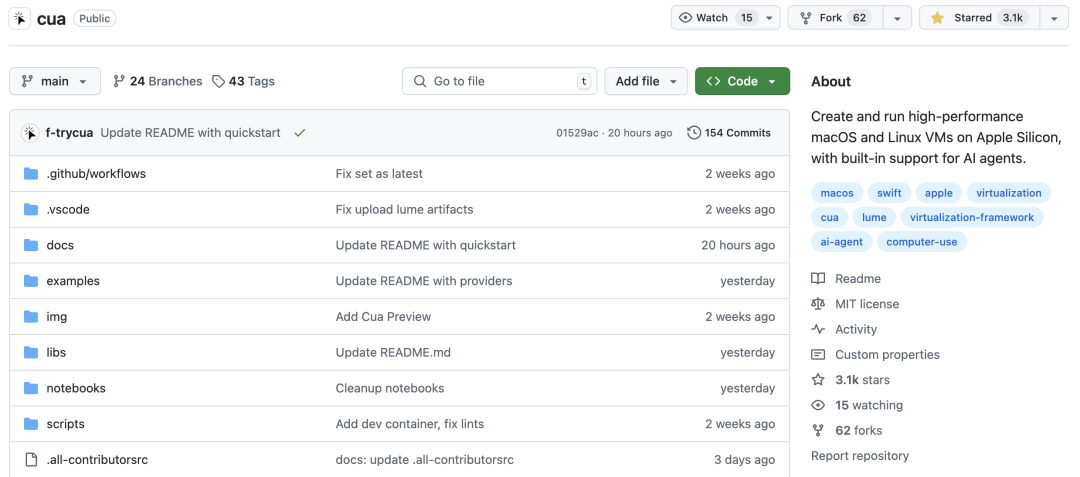Click the docs folder icon
The image size is (1080, 477).
[30, 245]
